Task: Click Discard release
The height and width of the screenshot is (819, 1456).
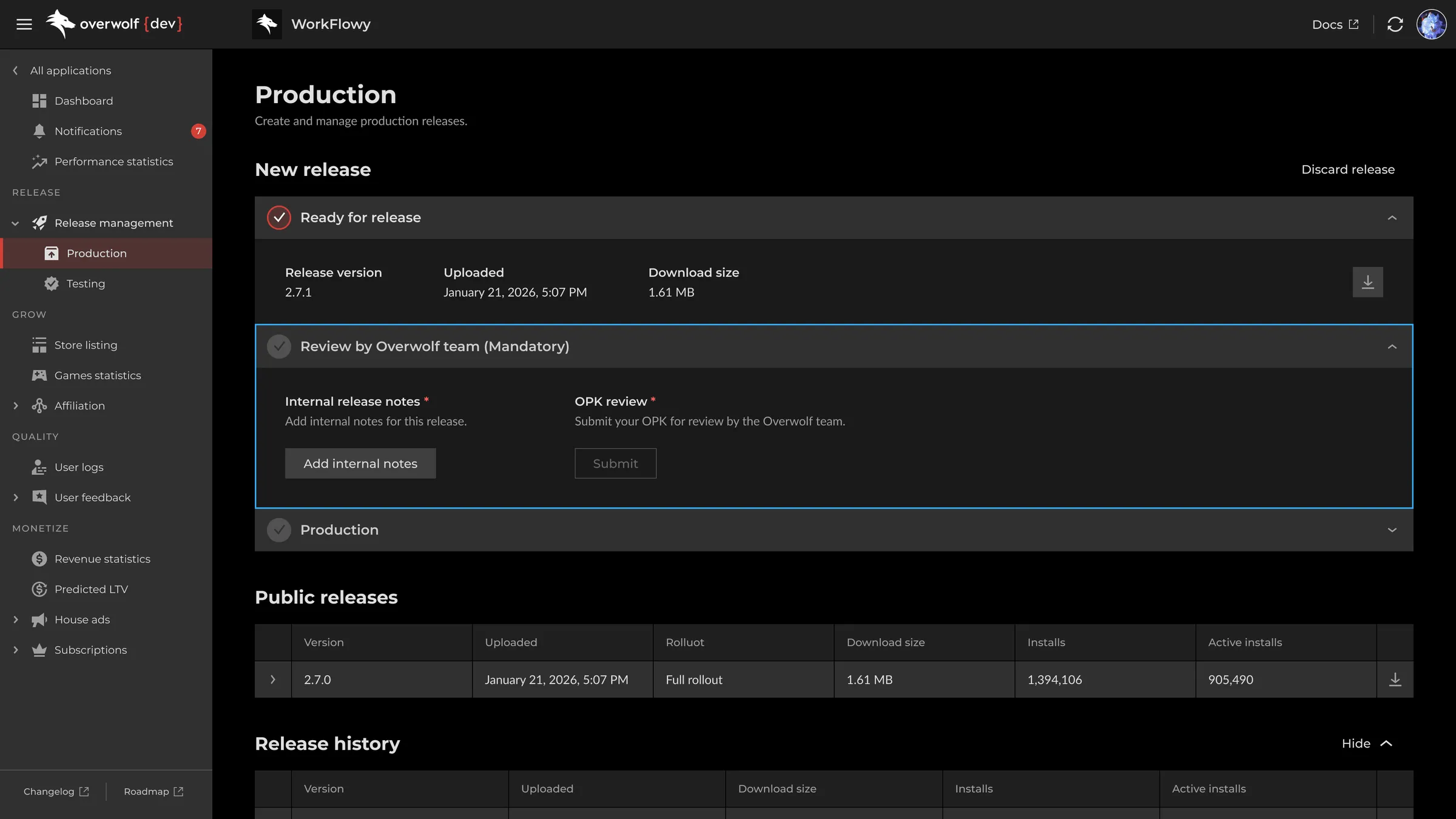Action: pyautogui.click(x=1347, y=169)
